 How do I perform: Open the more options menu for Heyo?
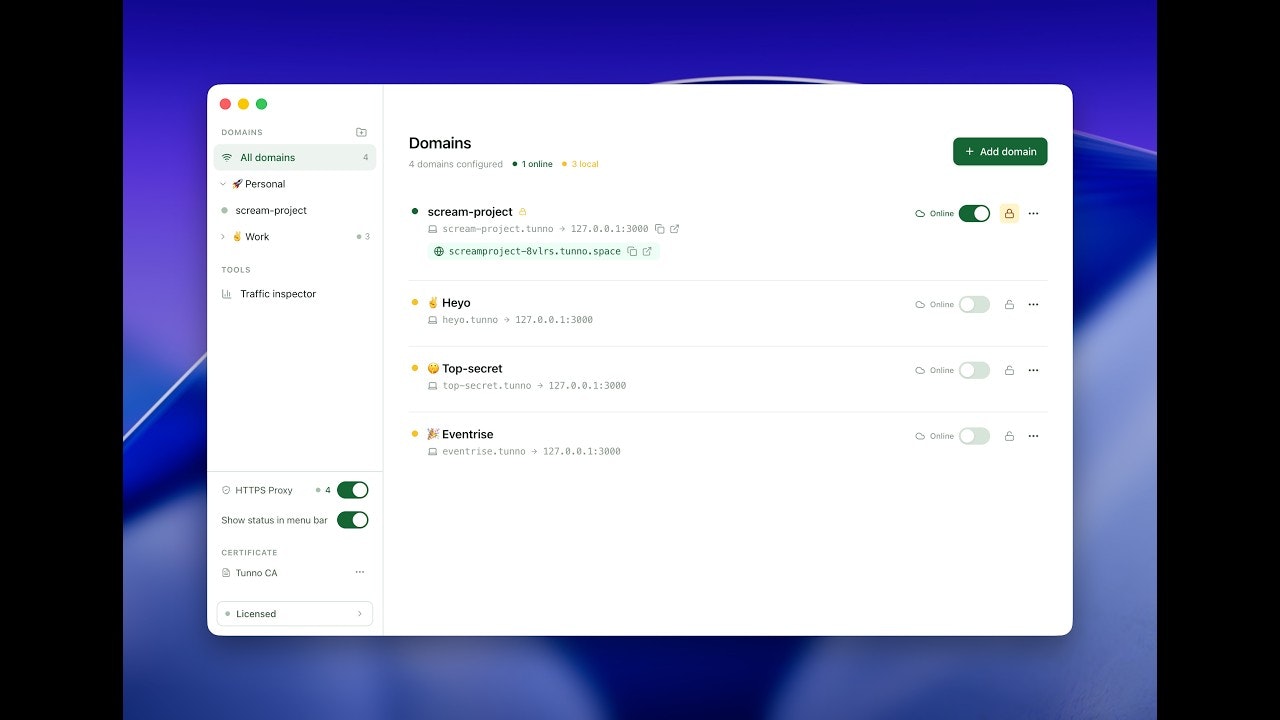tap(1033, 304)
